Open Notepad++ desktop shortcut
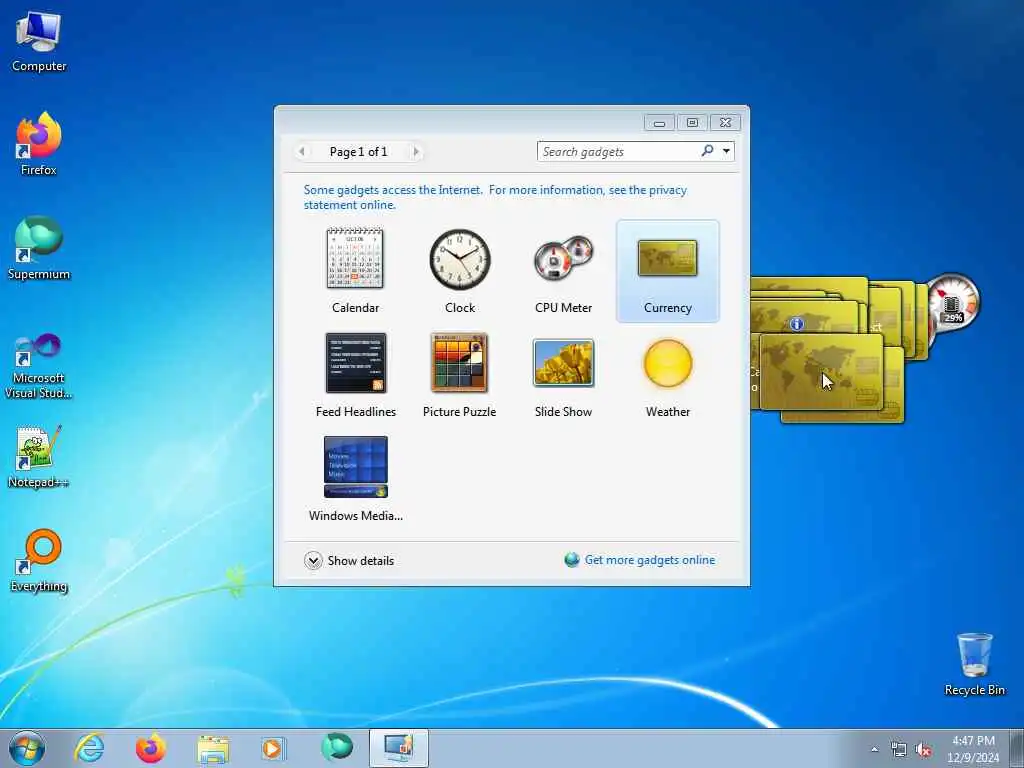Screen dimensions: 1024x768 39,456
